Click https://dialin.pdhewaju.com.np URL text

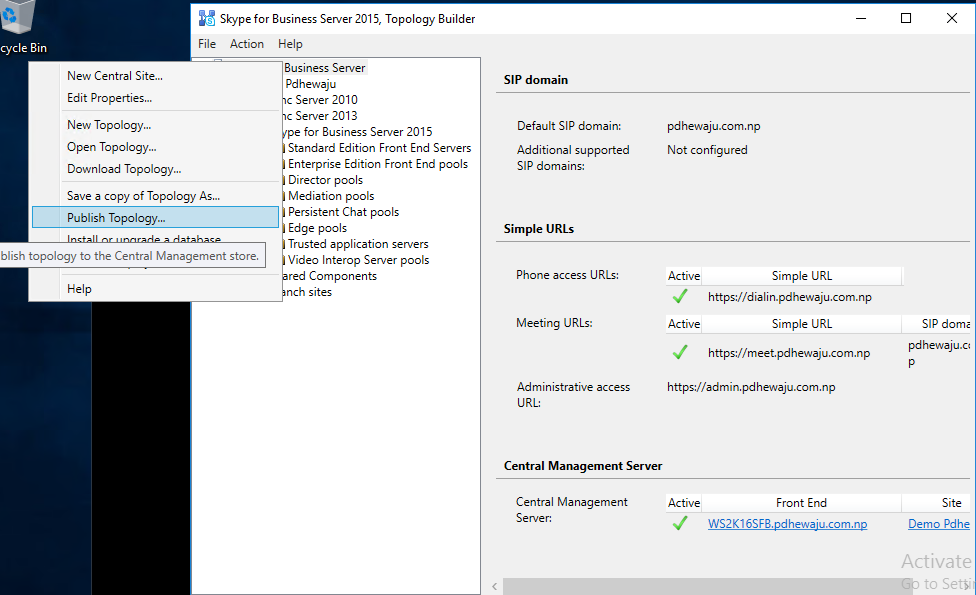click(789, 297)
